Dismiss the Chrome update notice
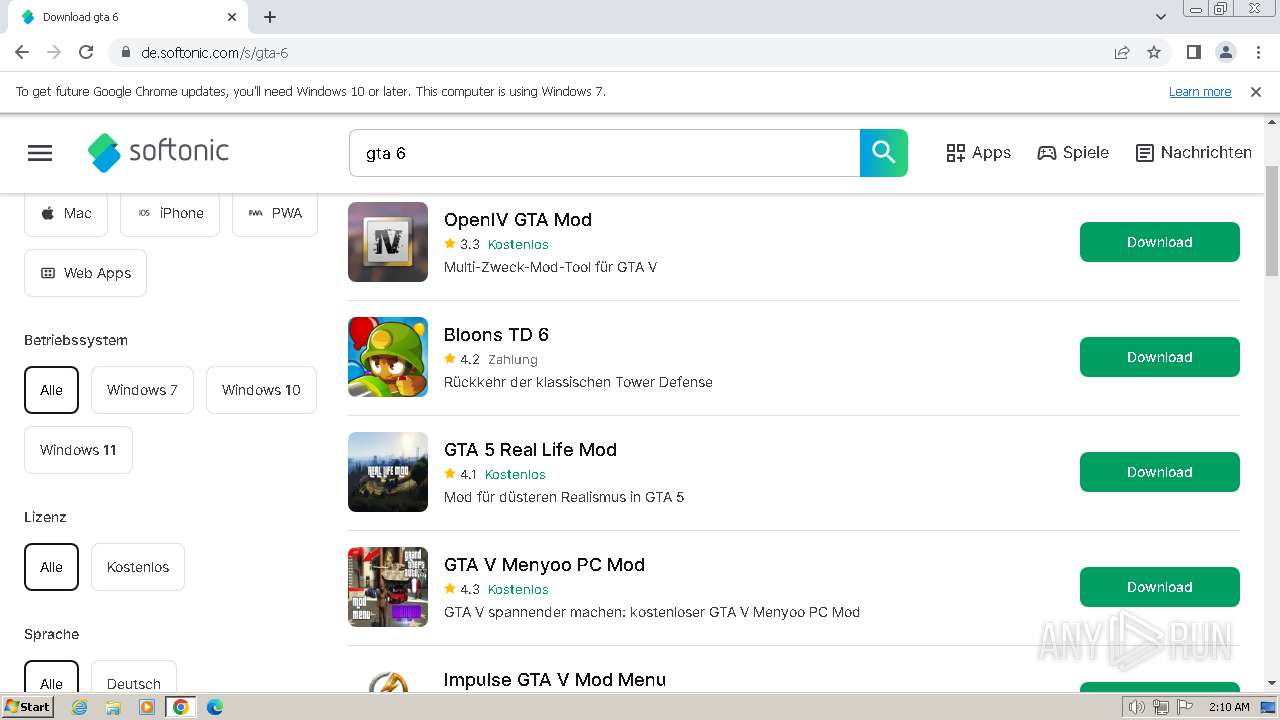Screen dimensions: 1280x720 point(1256,91)
